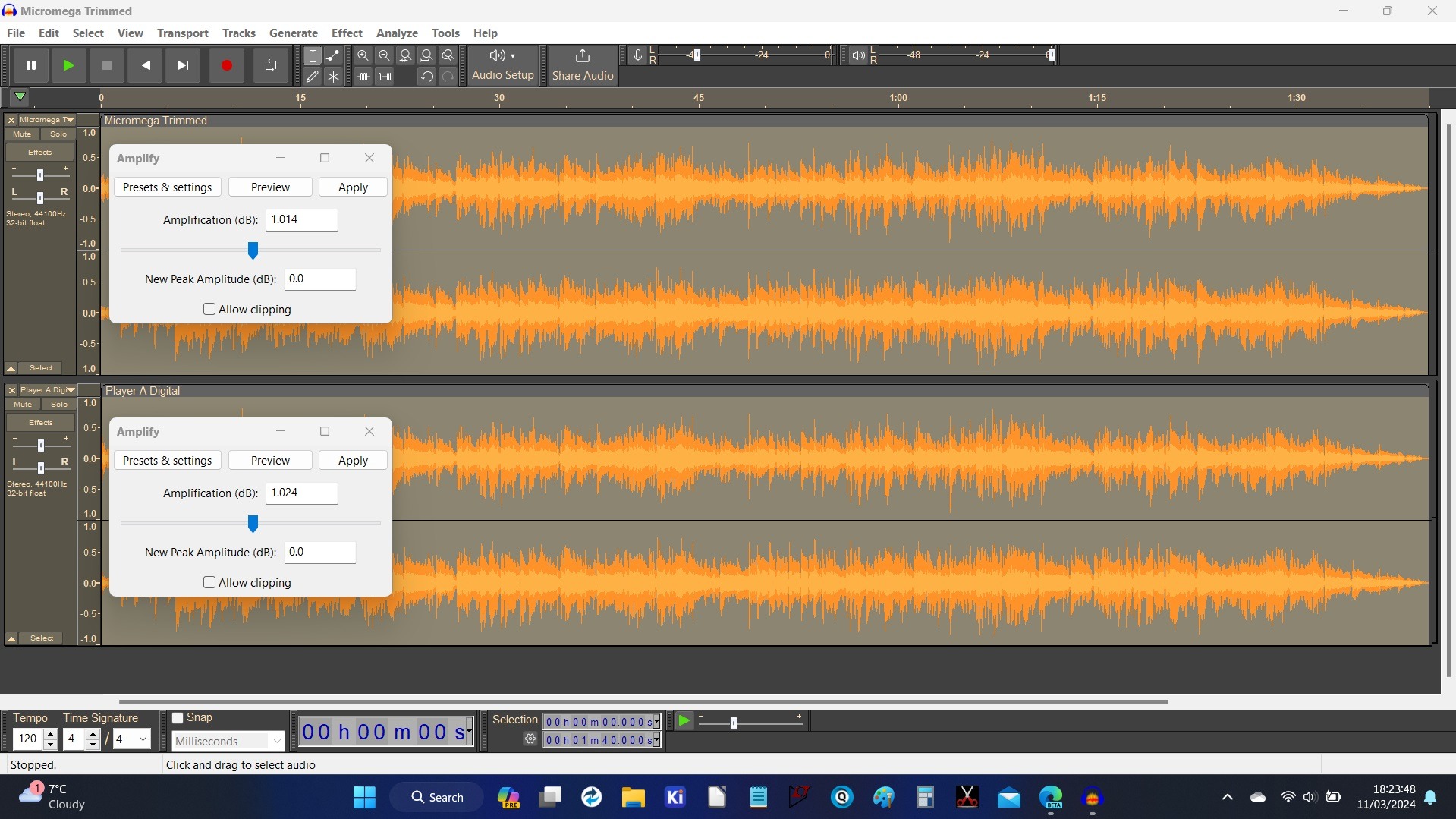Collapse the Micromega track with its arrow
Image resolution: width=1456 pixels, height=819 pixels.
(11, 368)
